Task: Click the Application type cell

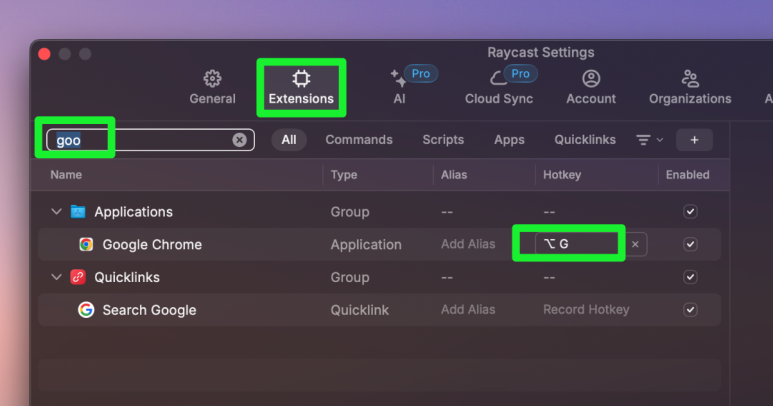Action: [366, 244]
